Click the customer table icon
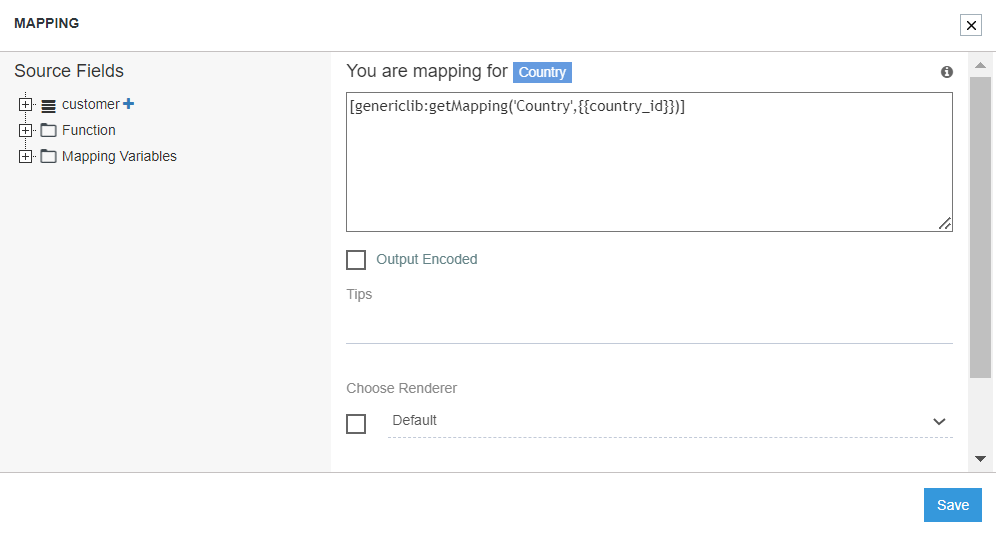The width and height of the screenshot is (996, 536). (x=48, y=105)
